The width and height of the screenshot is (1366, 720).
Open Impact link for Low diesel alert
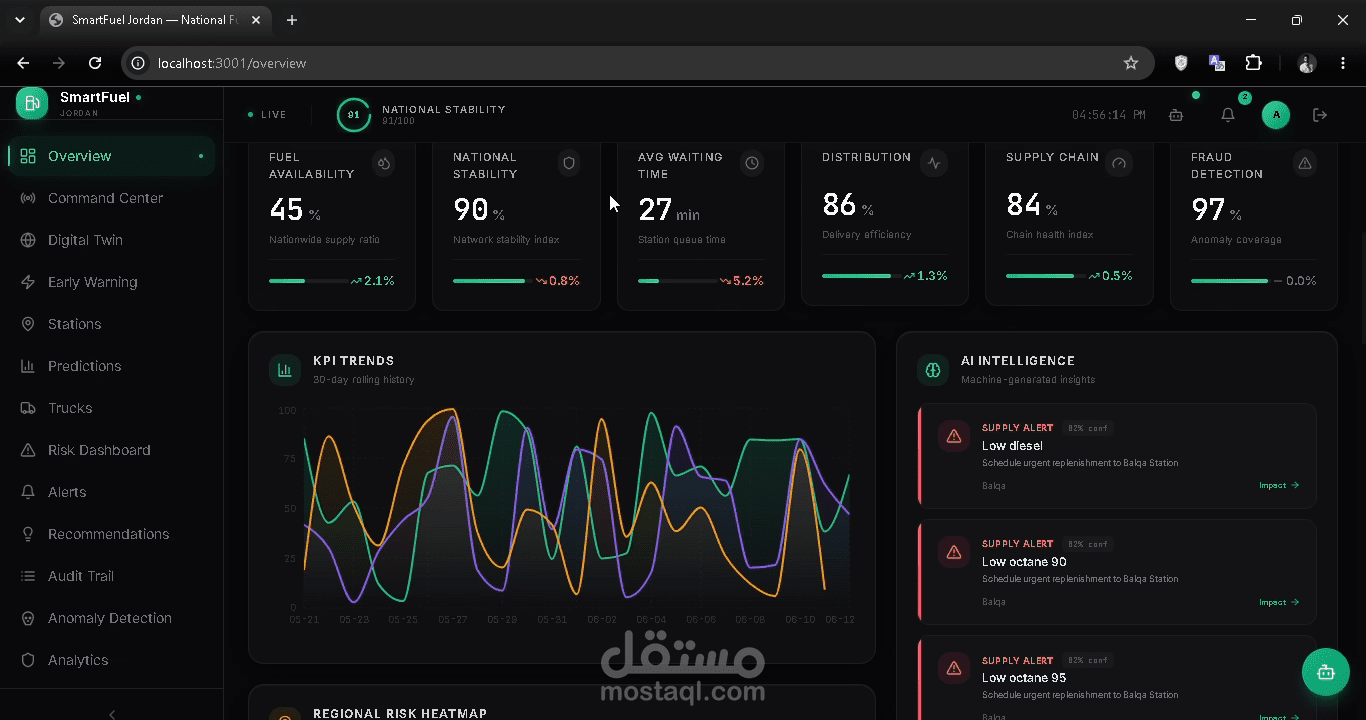pos(1279,485)
